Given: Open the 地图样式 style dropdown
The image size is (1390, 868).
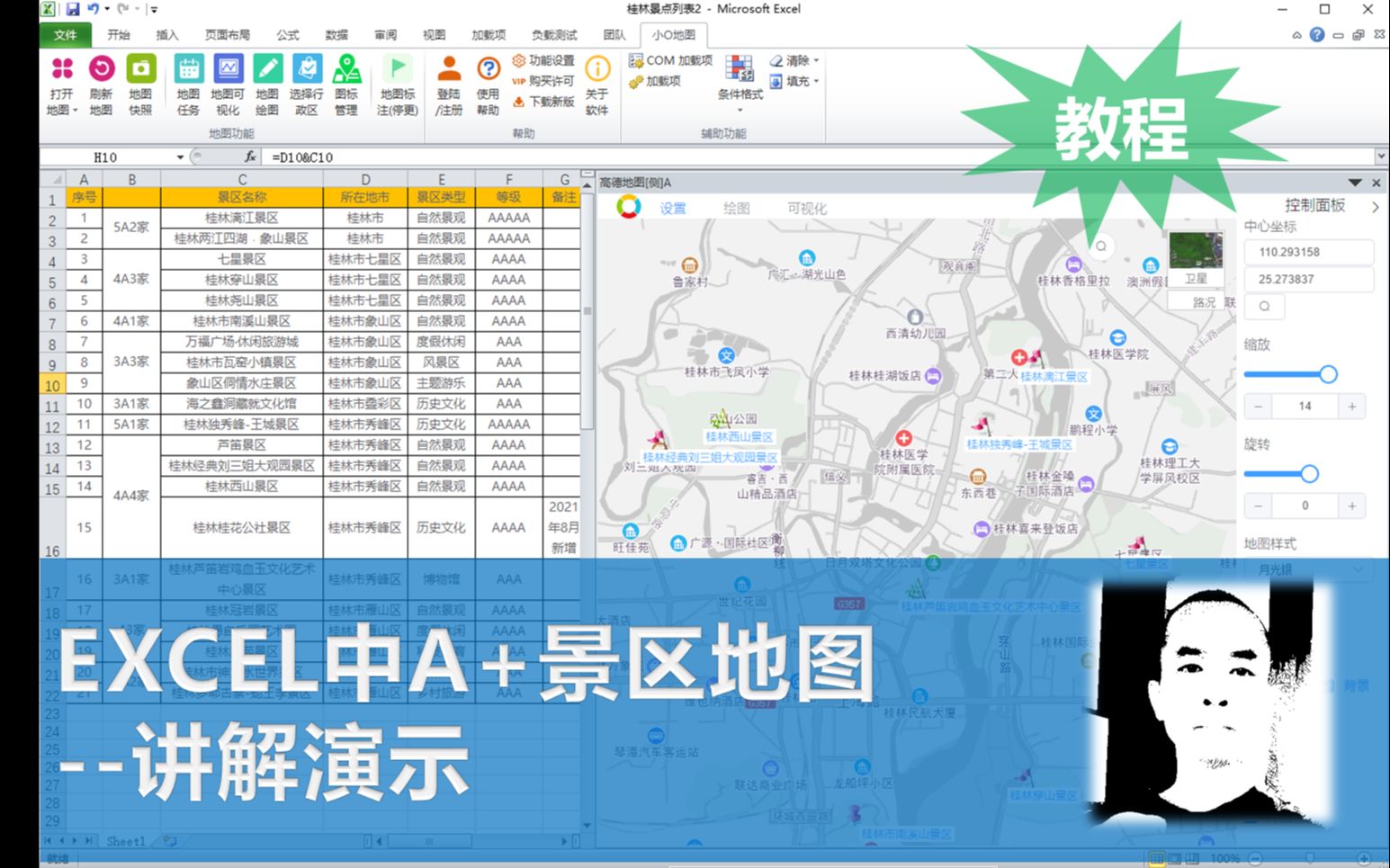Looking at the screenshot, I should [1309, 569].
